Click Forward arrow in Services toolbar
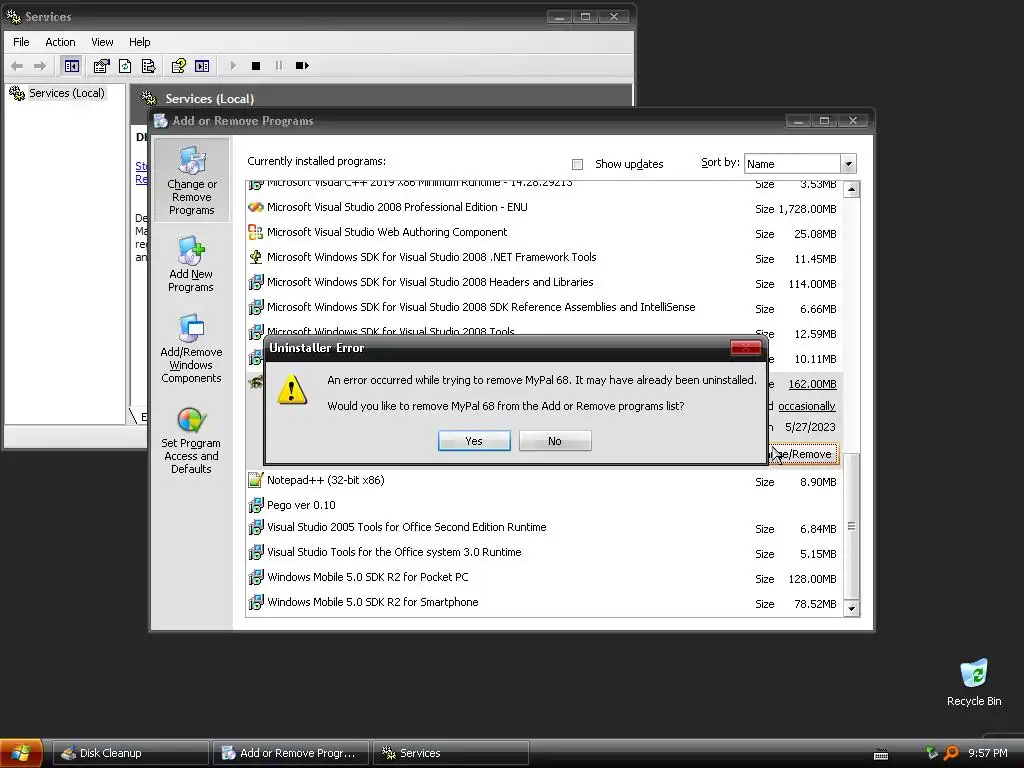This screenshot has height=768, width=1024. coord(40,66)
